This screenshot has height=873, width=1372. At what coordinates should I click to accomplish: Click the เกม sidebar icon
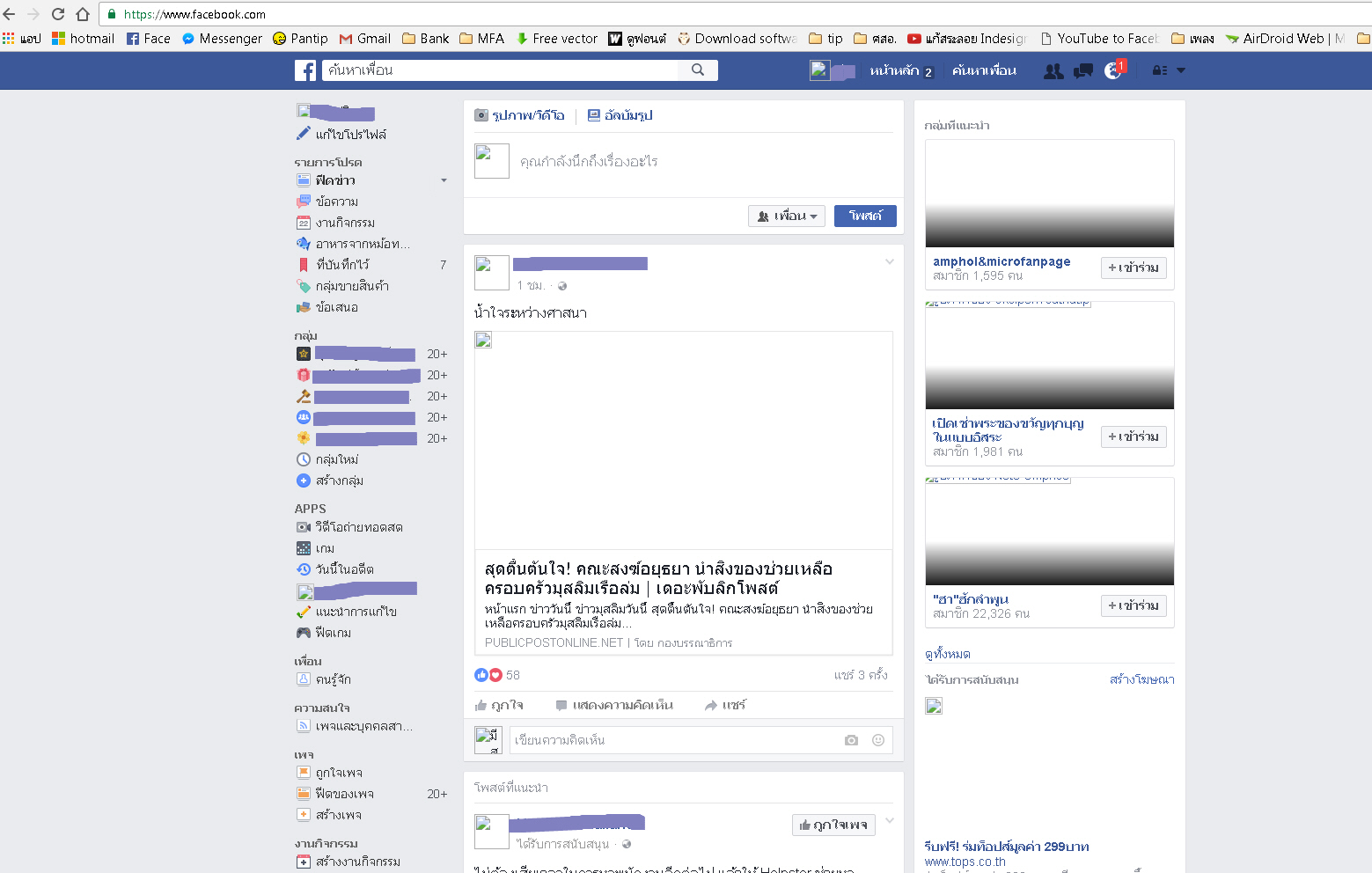(304, 548)
